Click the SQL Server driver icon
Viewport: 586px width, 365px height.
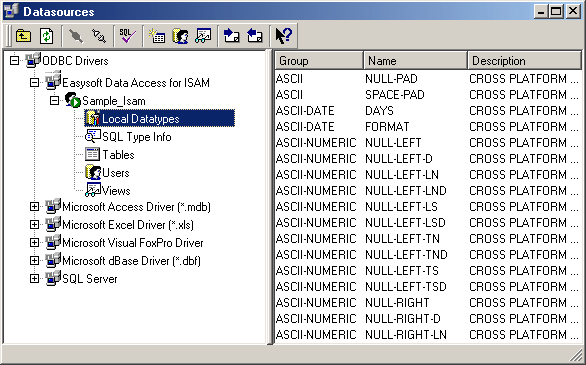coord(53,278)
